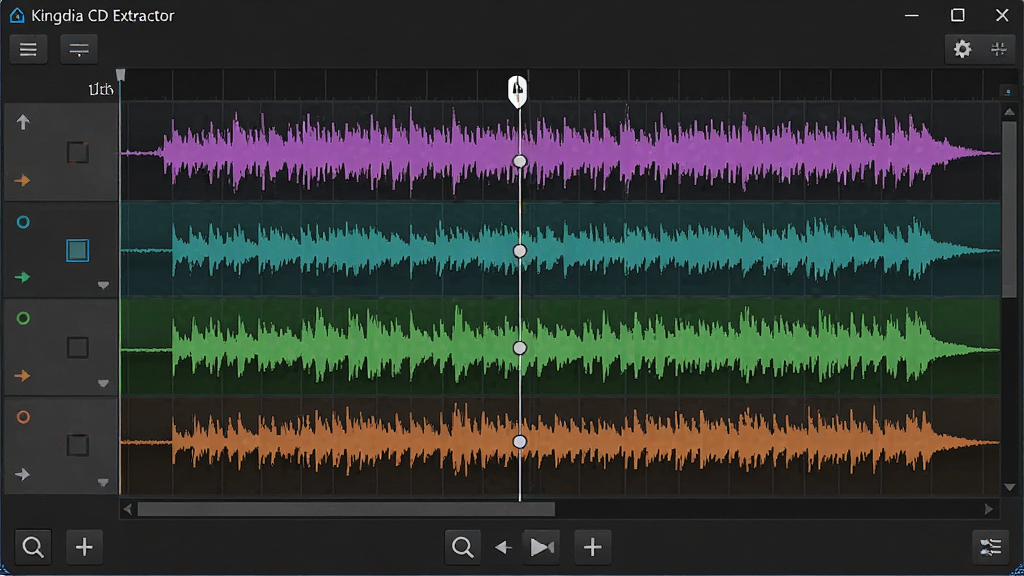Open the hamburger menu in the toolbar
Screen dimensions: 1024x576
click(x=28, y=50)
